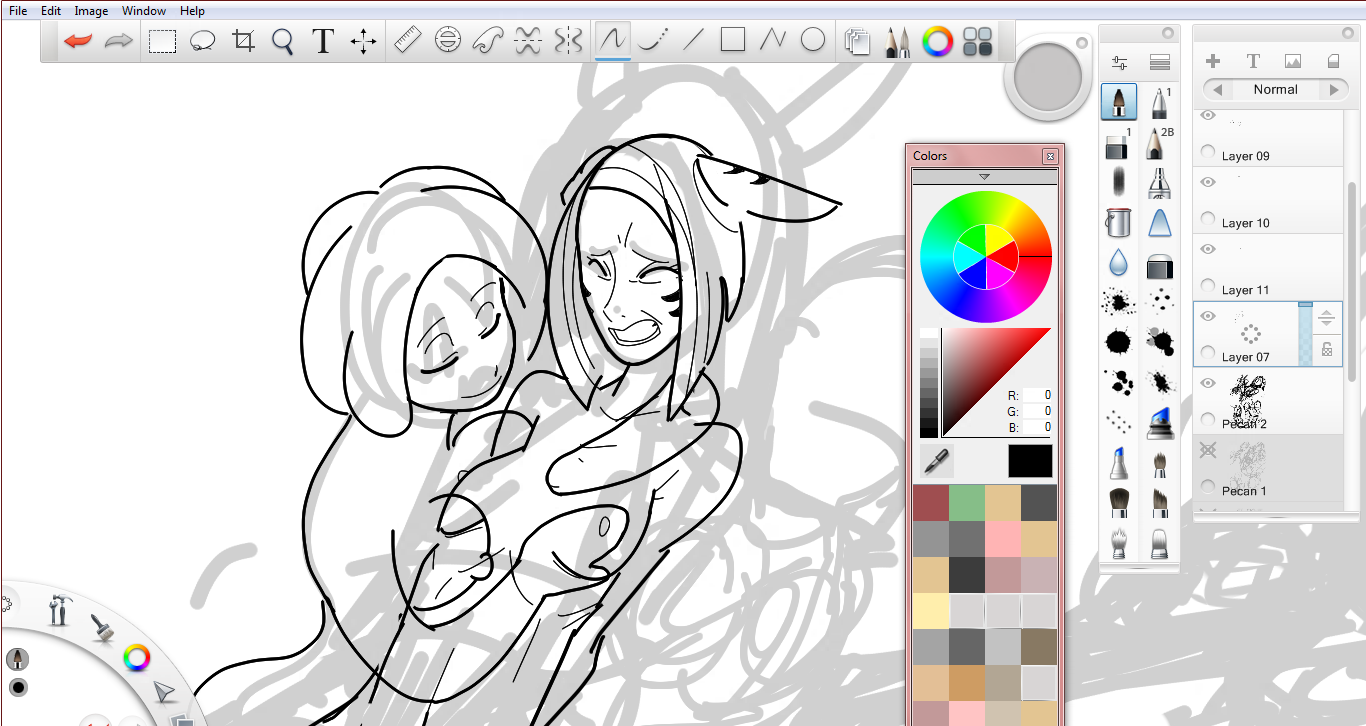The width and height of the screenshot is (1366, 726).
Task: Open the Window menu
Action: [x=144, y=11]
